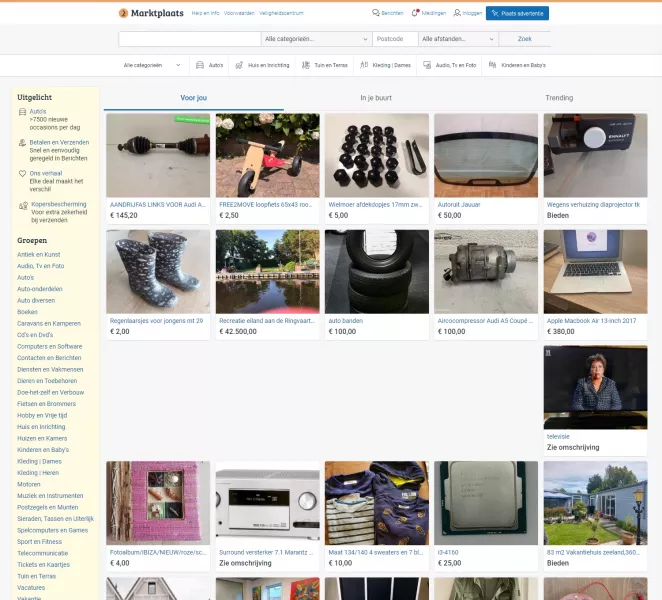Open Boeken group link

(x=27, y=312)
